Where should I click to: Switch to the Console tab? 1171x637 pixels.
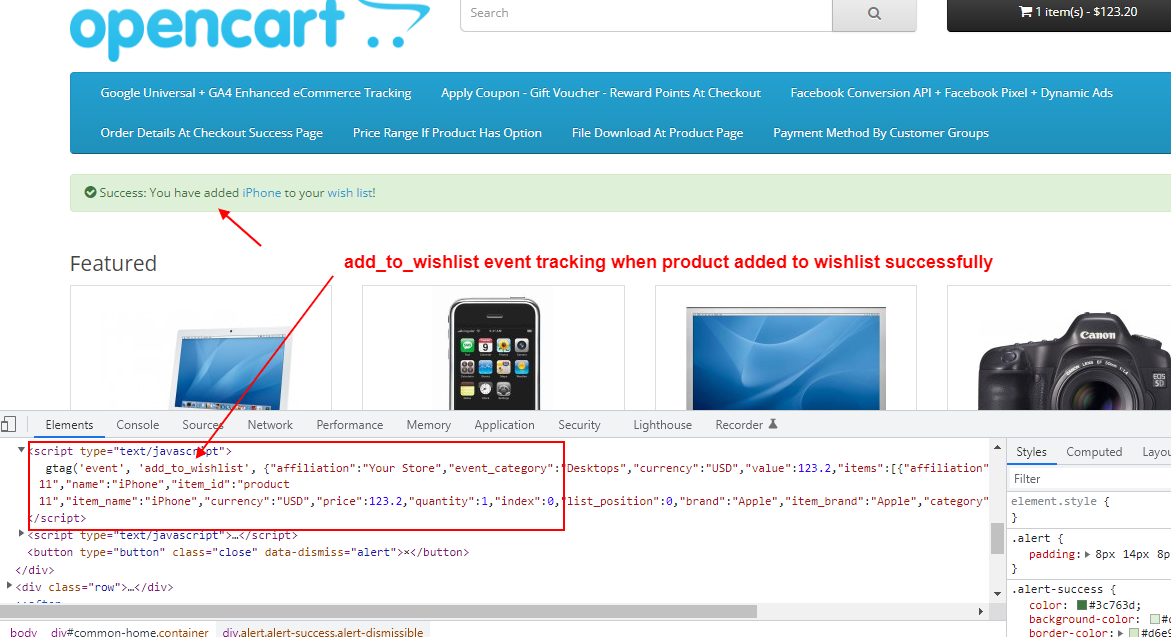(x=137, y=425)
